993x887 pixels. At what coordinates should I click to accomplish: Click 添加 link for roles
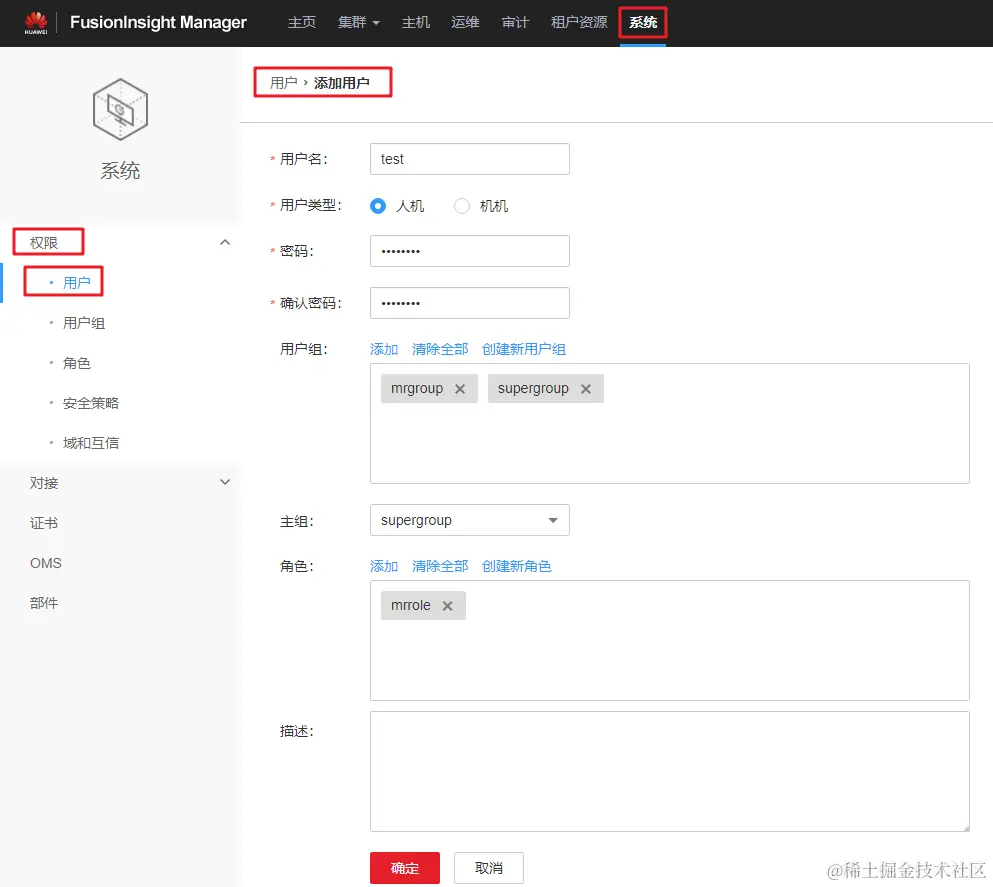[384, 566]
